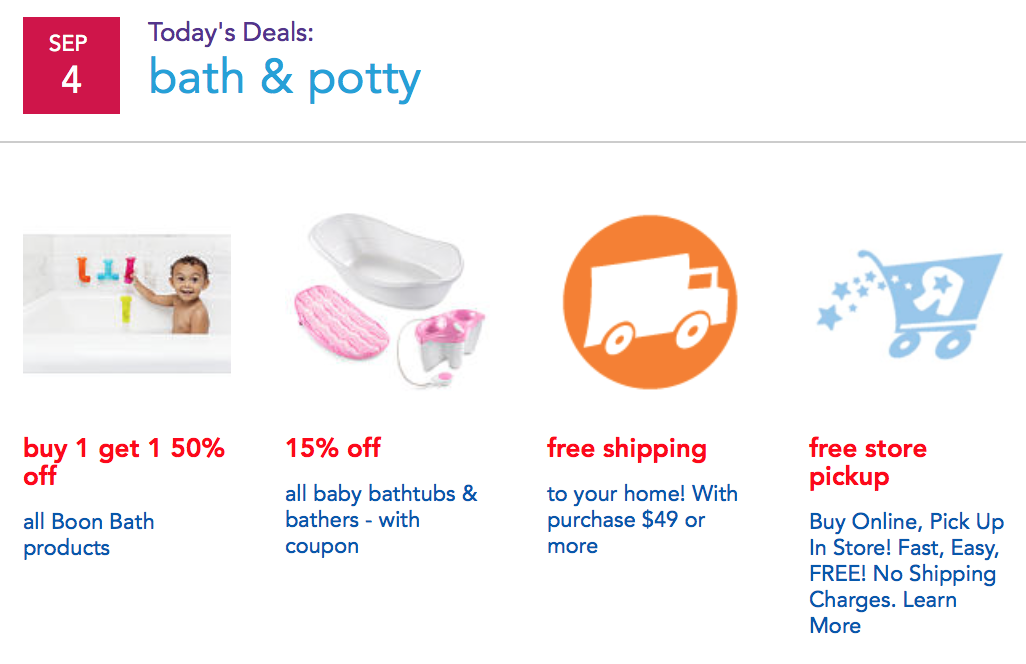The image size is (1026, 664).
Task: Click the pink potty seat in product image
Action: point(450,338)
